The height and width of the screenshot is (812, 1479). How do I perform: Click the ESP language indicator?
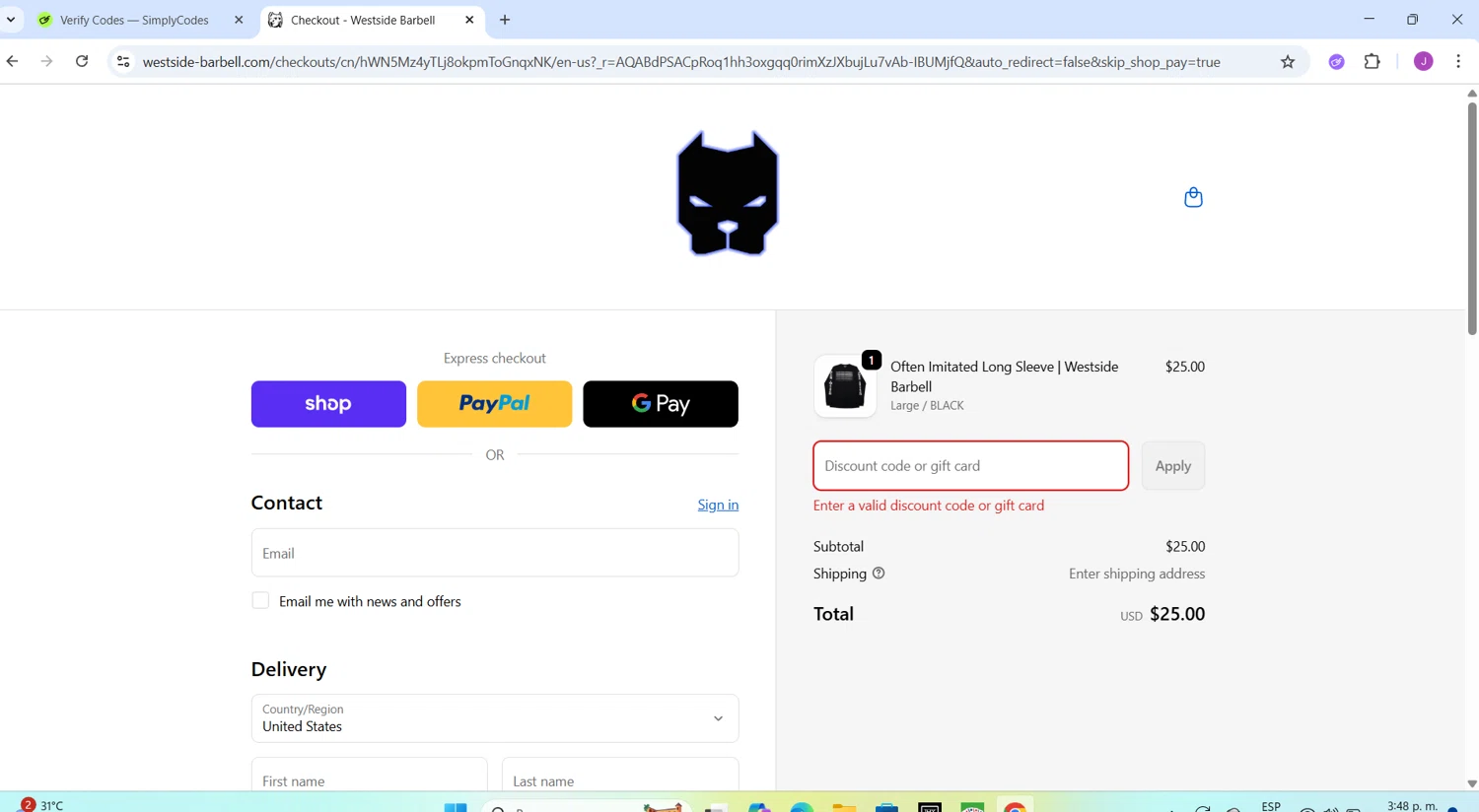tap(1271, 806)
